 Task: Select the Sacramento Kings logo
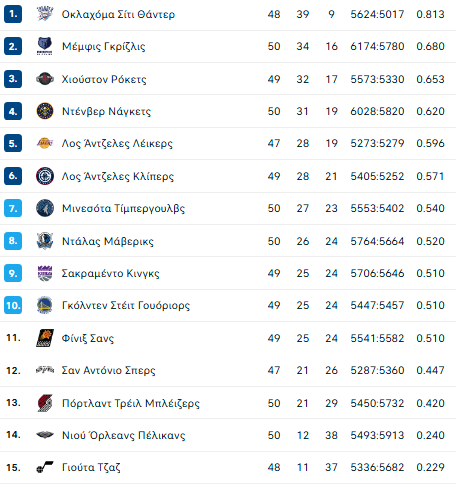point(45,273)
